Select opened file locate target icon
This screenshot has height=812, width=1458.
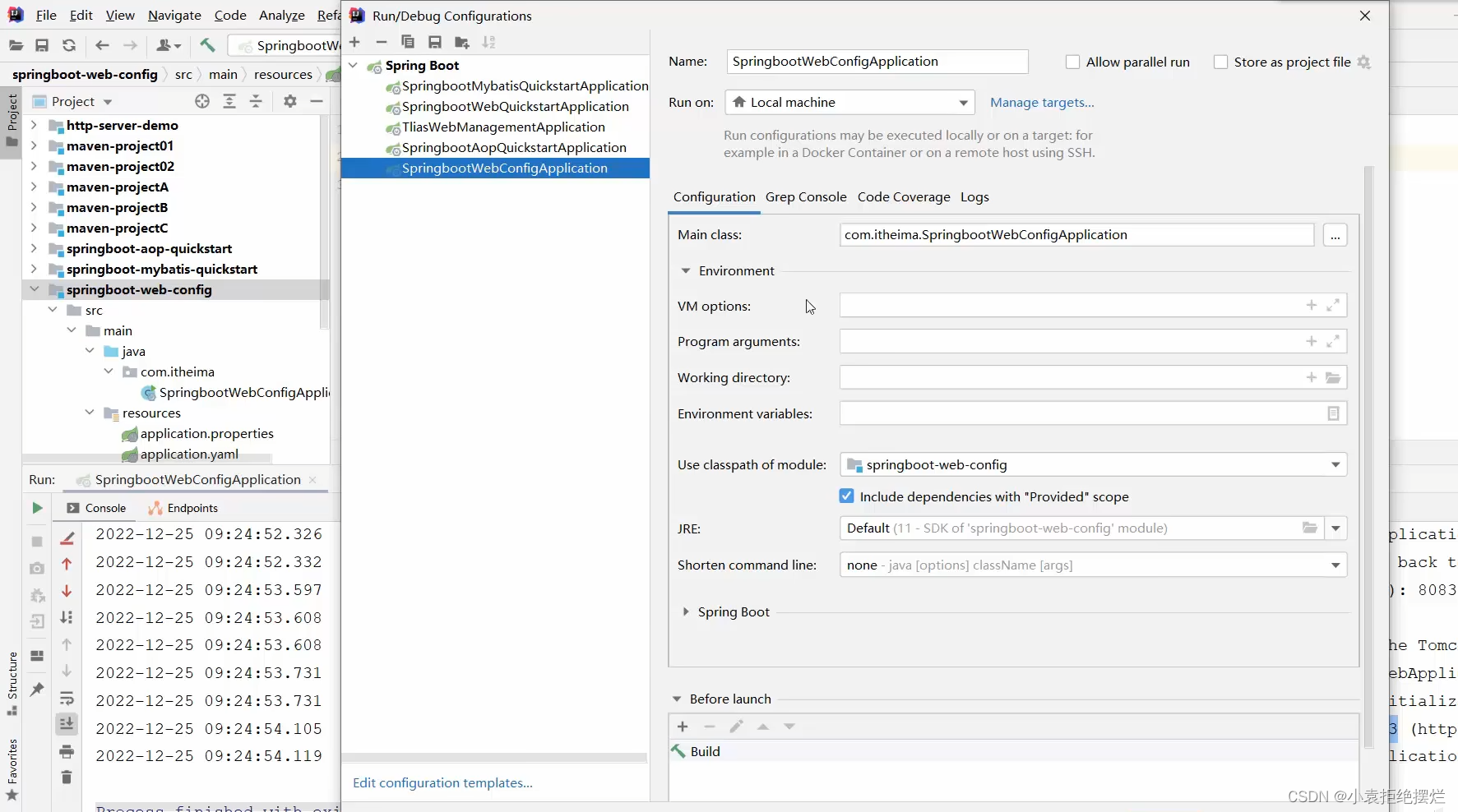202,101
